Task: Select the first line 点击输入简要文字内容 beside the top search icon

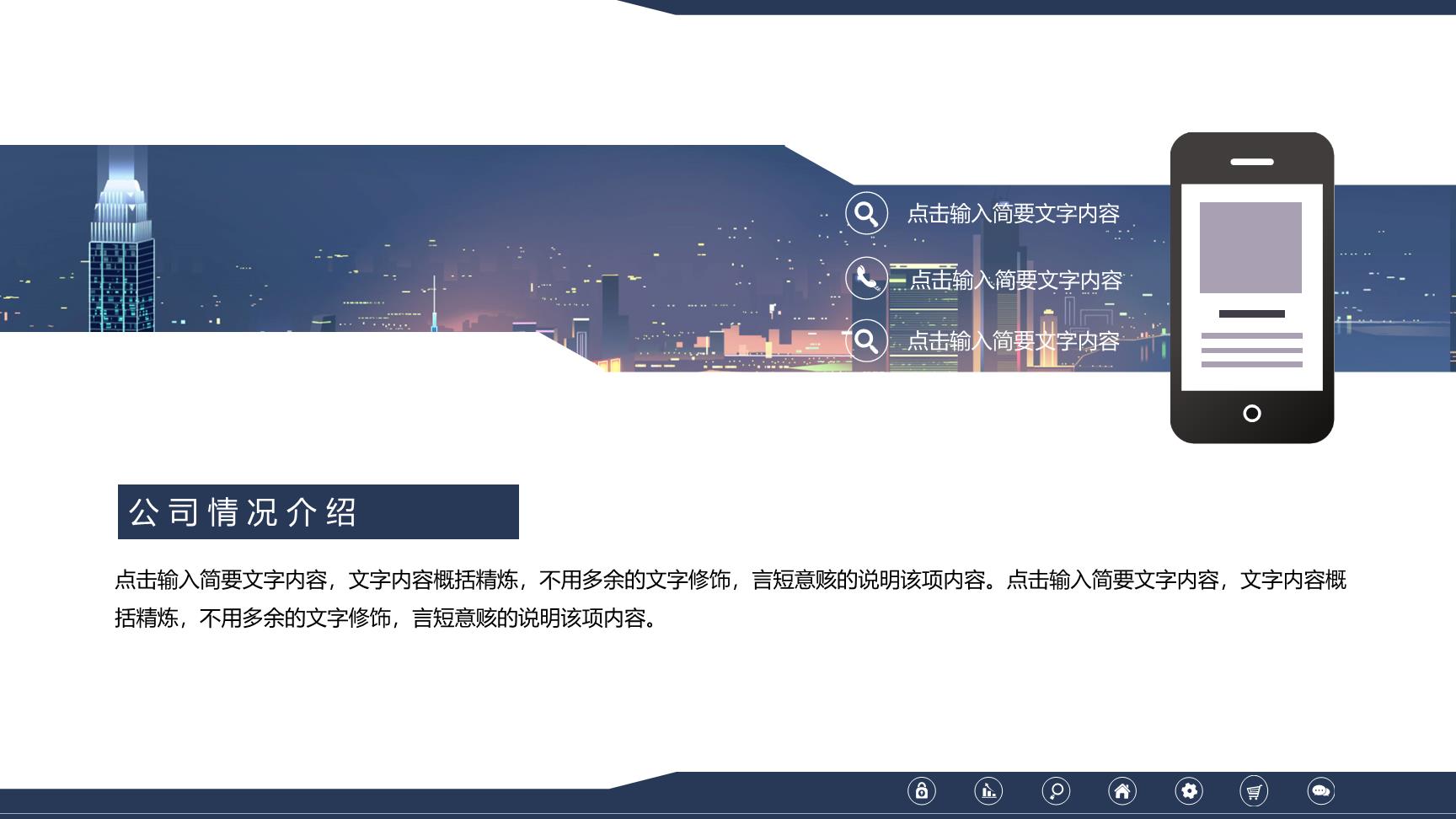Action: click(1013, 214)
